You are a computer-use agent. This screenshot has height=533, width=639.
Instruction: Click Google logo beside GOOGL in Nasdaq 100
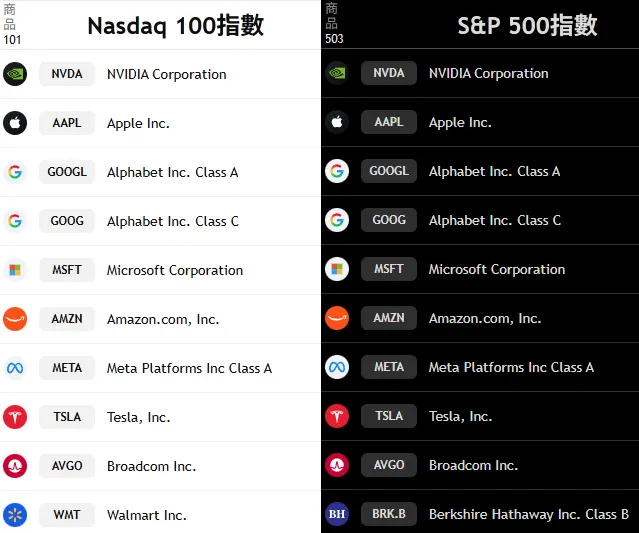pyautogui.click(x=15, y=172)
